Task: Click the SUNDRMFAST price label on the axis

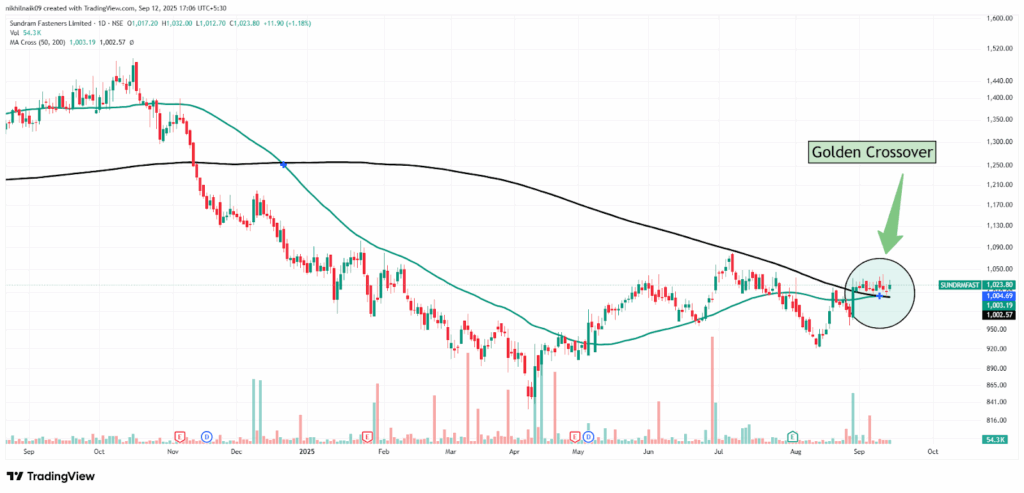Action: [x=961, y=285]
